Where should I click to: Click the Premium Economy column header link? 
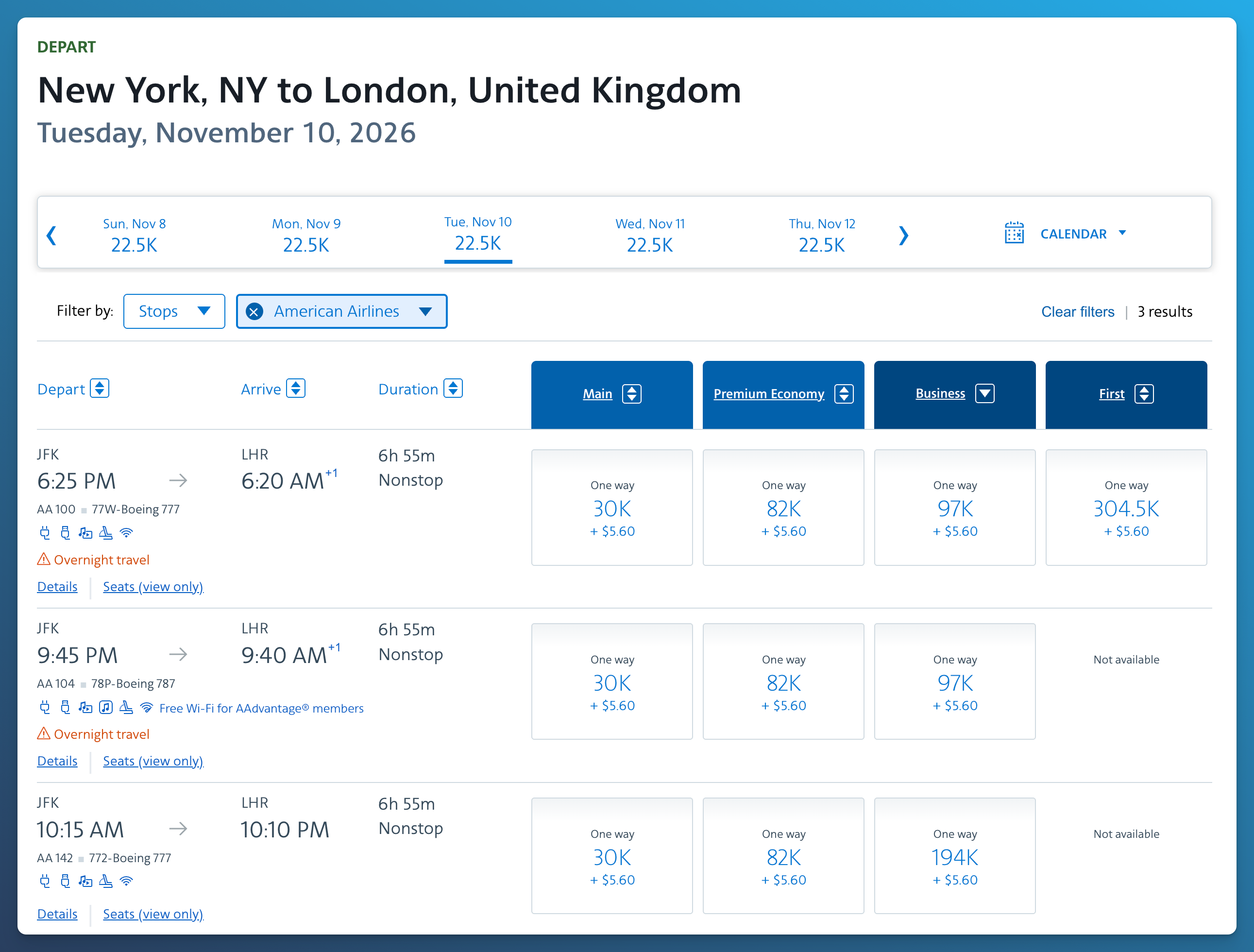click(x=769, y=393)
